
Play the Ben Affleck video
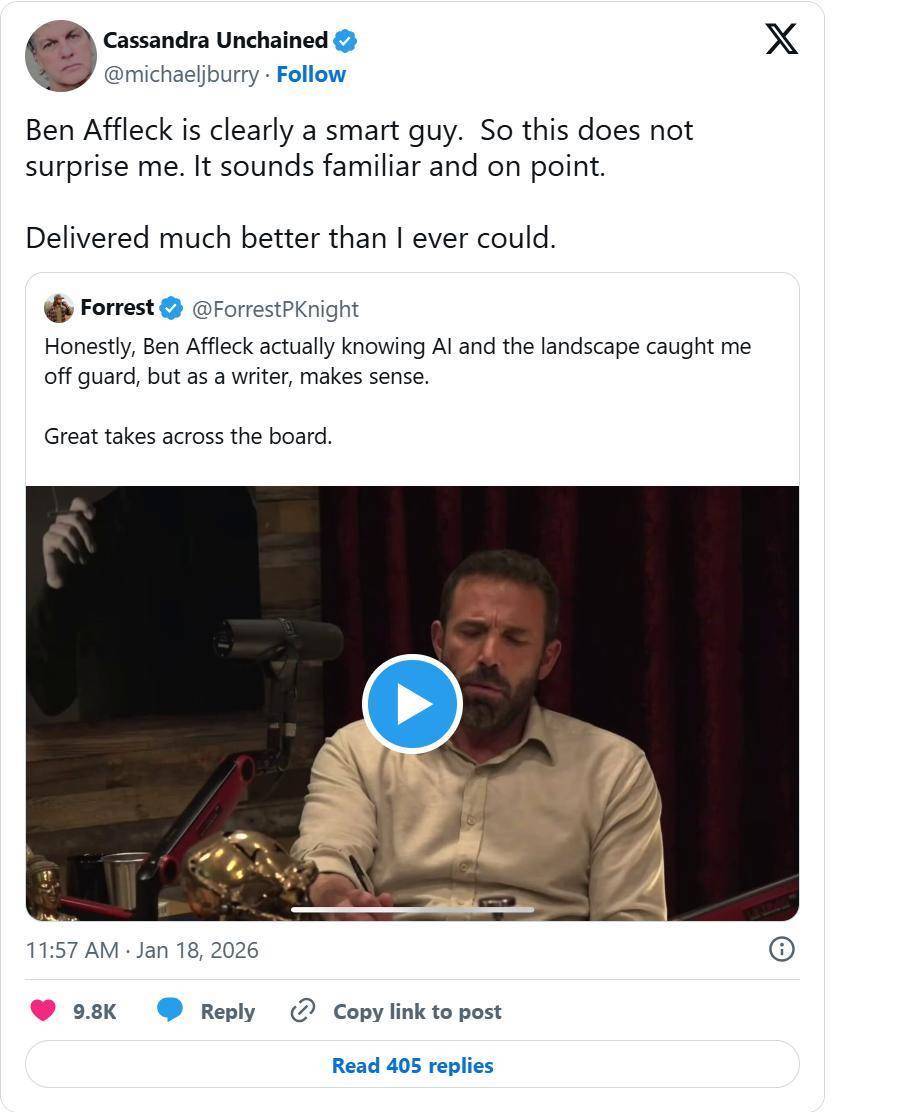(x=411, y=703)
